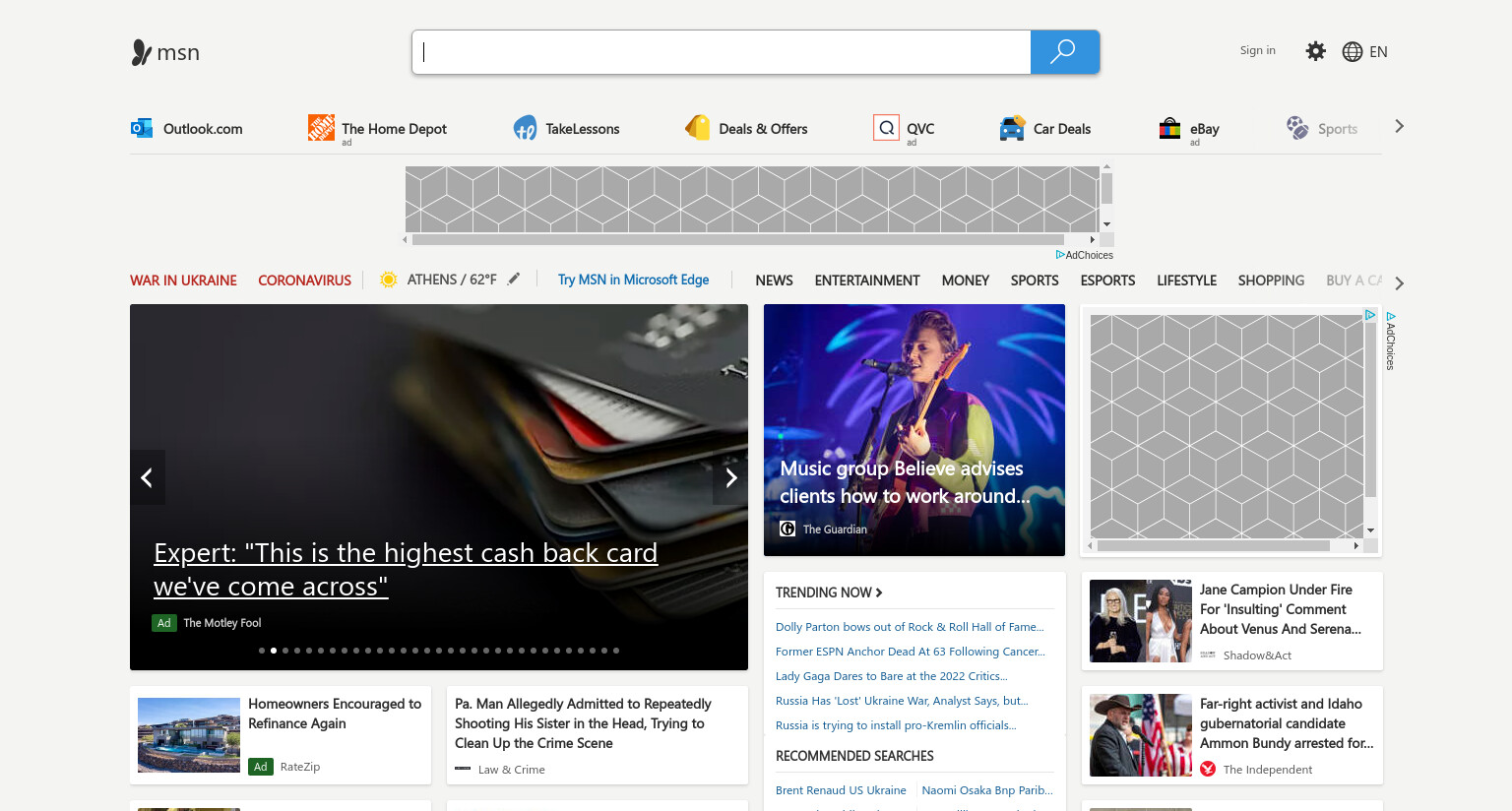Go to the next carousel slide

730,477
